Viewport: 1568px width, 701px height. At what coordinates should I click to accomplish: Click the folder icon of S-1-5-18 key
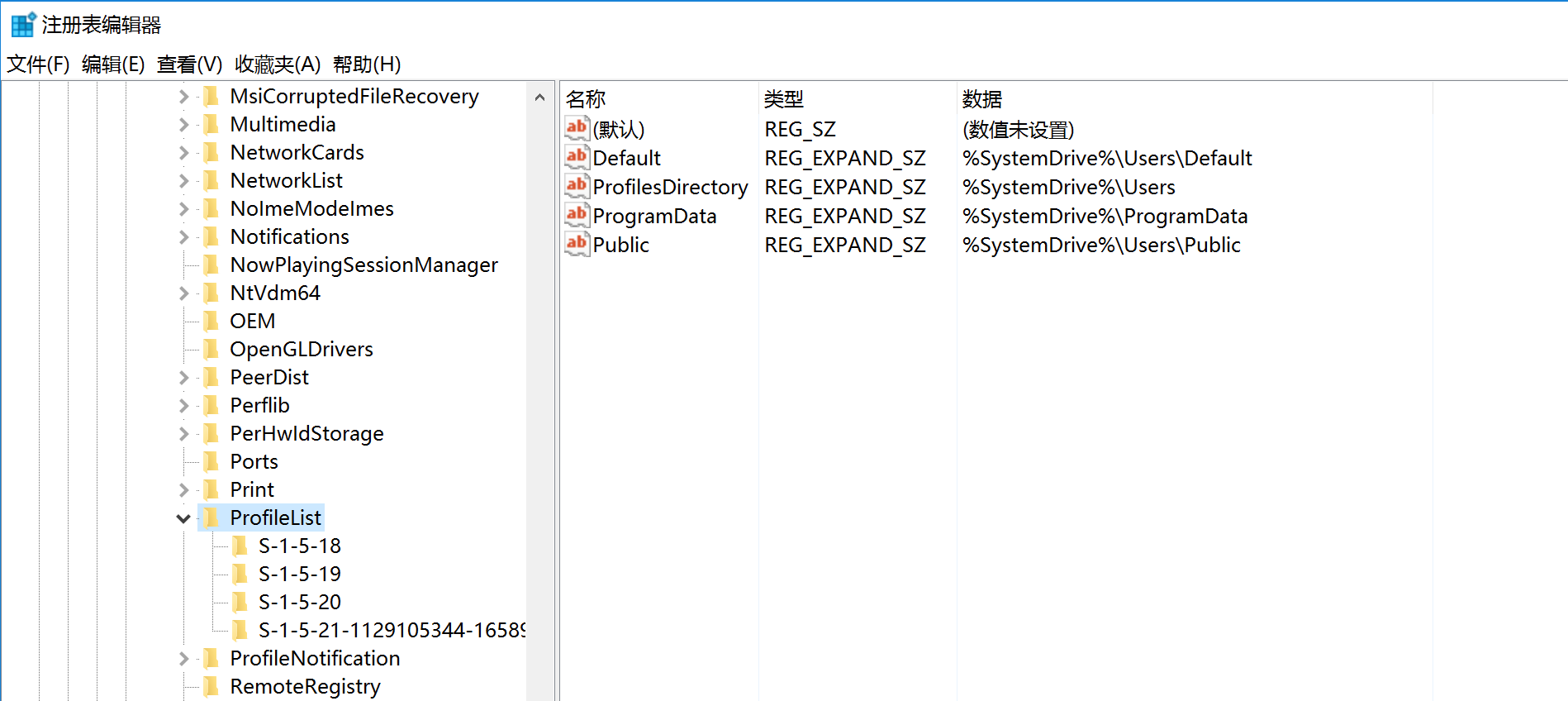[240, 546]
